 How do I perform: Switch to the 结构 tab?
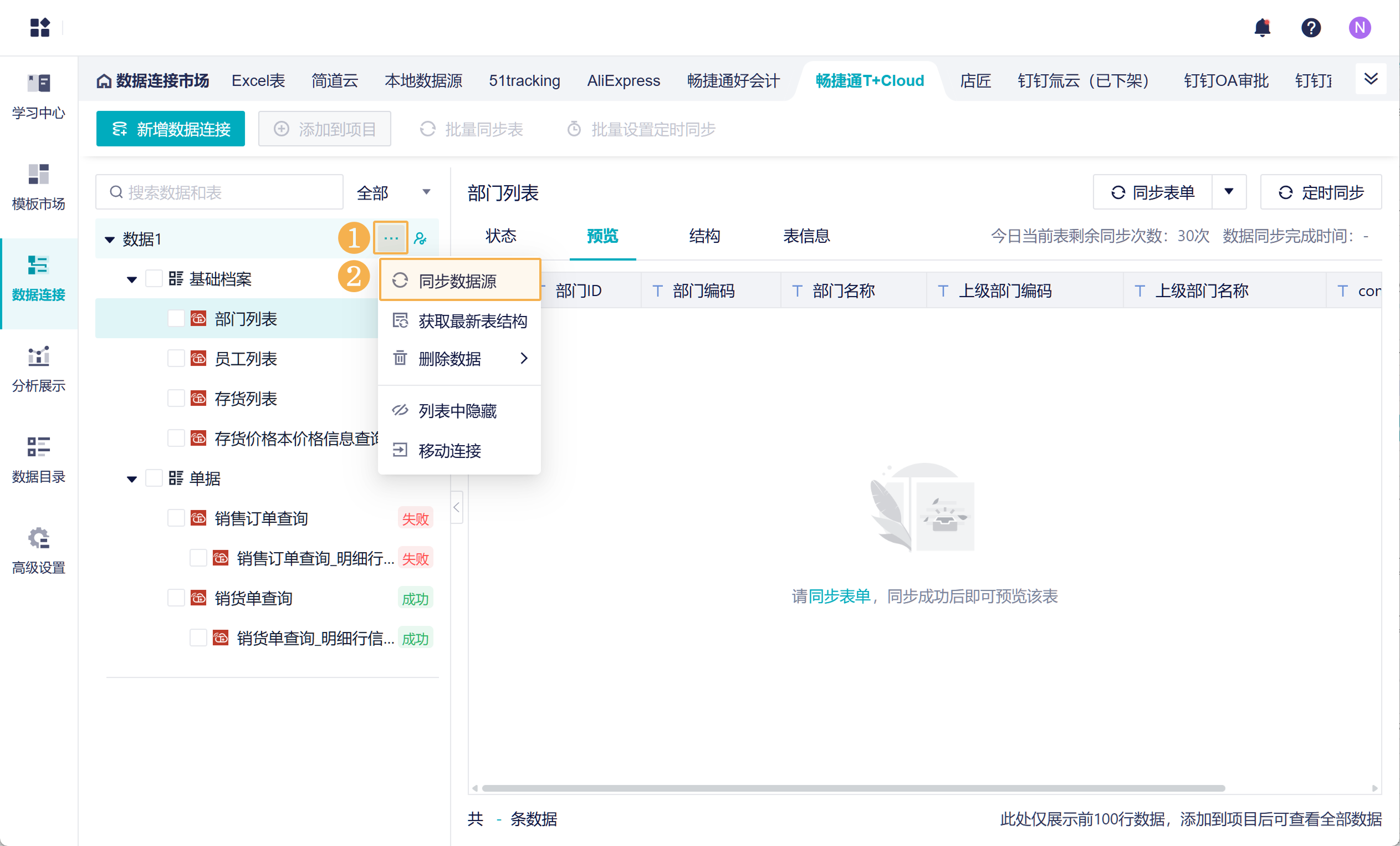coord(704,236)
